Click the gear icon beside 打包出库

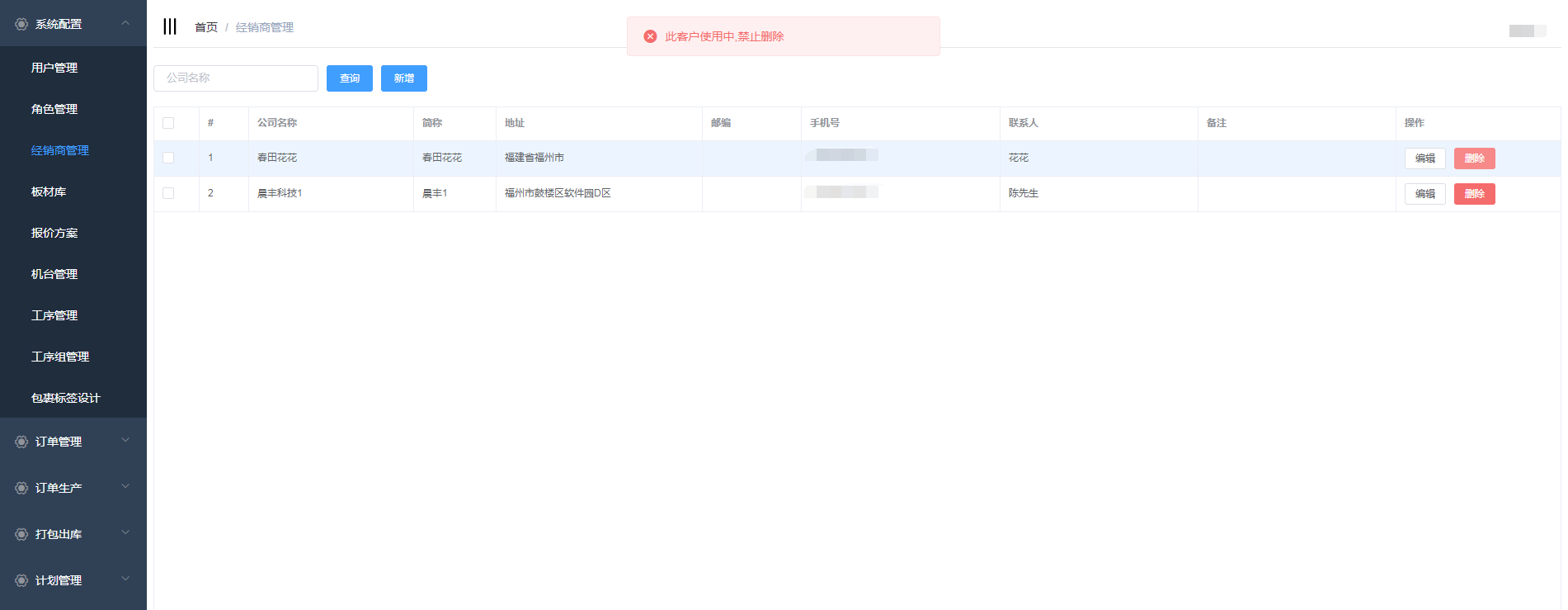[21, 534]
